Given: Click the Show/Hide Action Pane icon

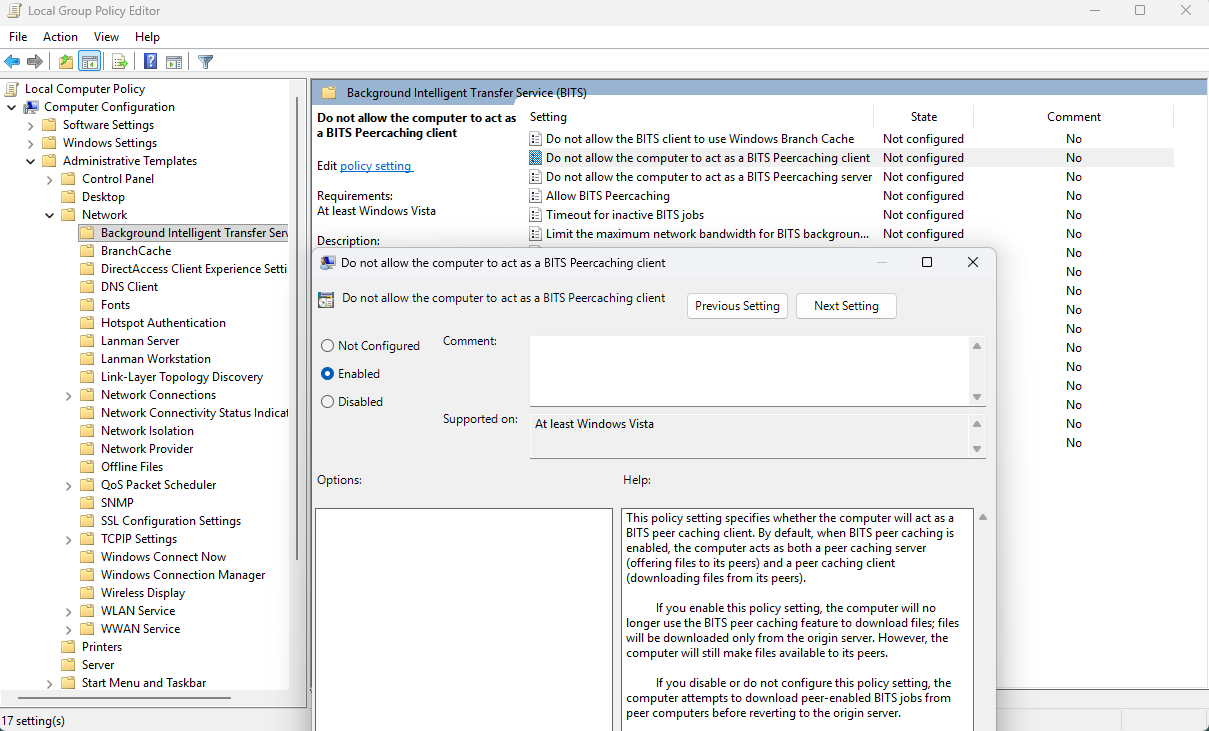Looking at the screenshot, I should pos(174,62).
